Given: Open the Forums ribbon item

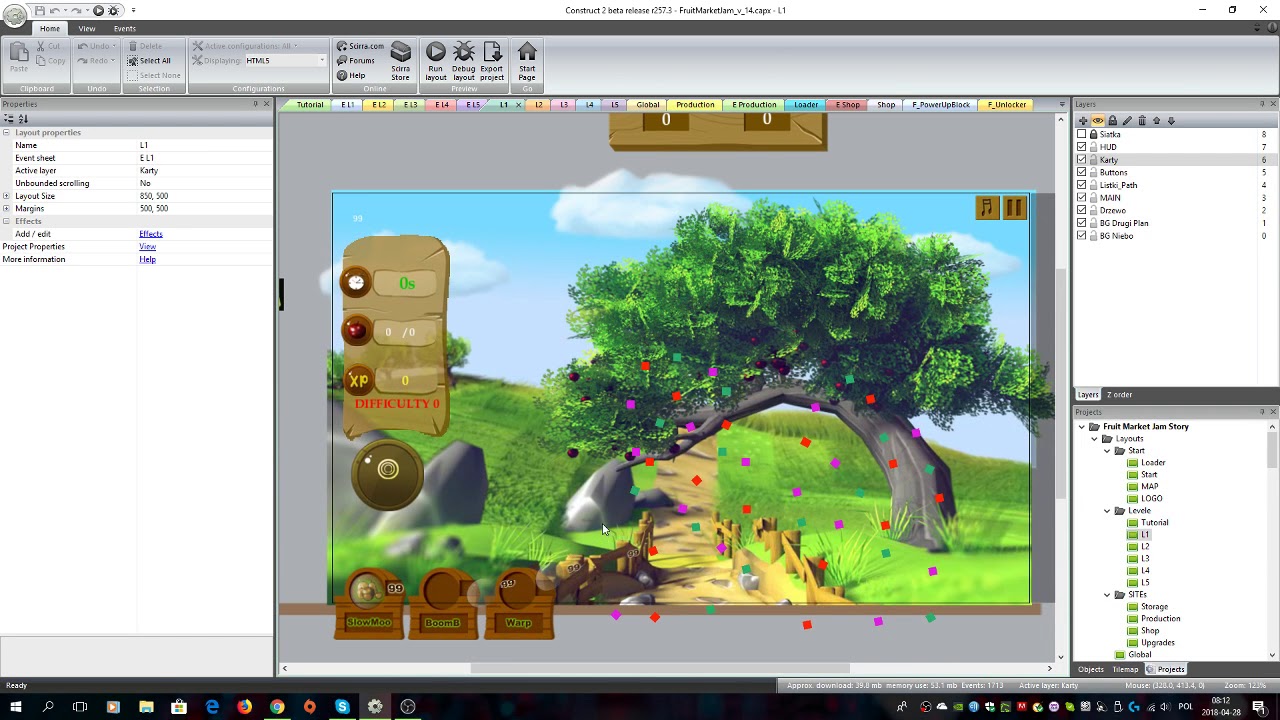Looking at the screenshot, I should (356, 61).
